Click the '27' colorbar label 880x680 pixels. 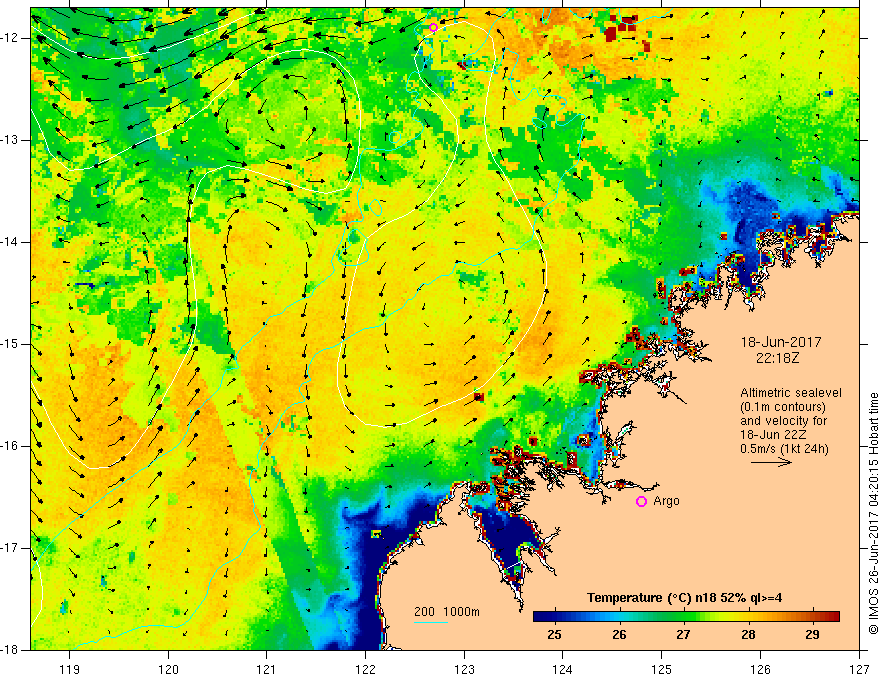683,635
